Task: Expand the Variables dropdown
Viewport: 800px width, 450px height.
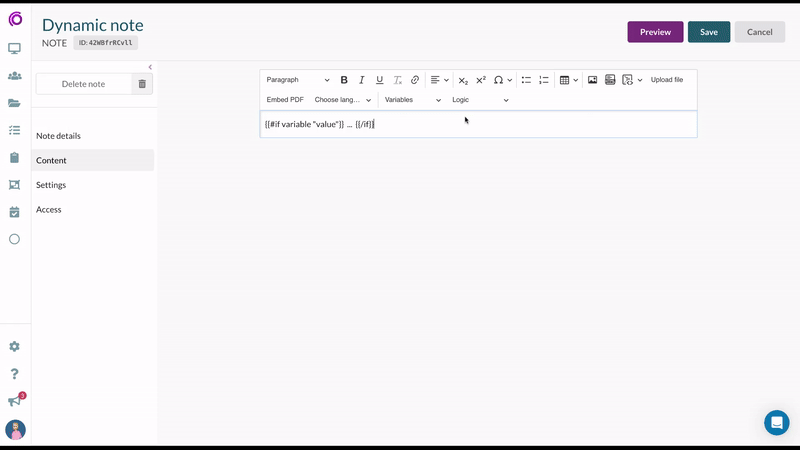Action: click(412, 100)
